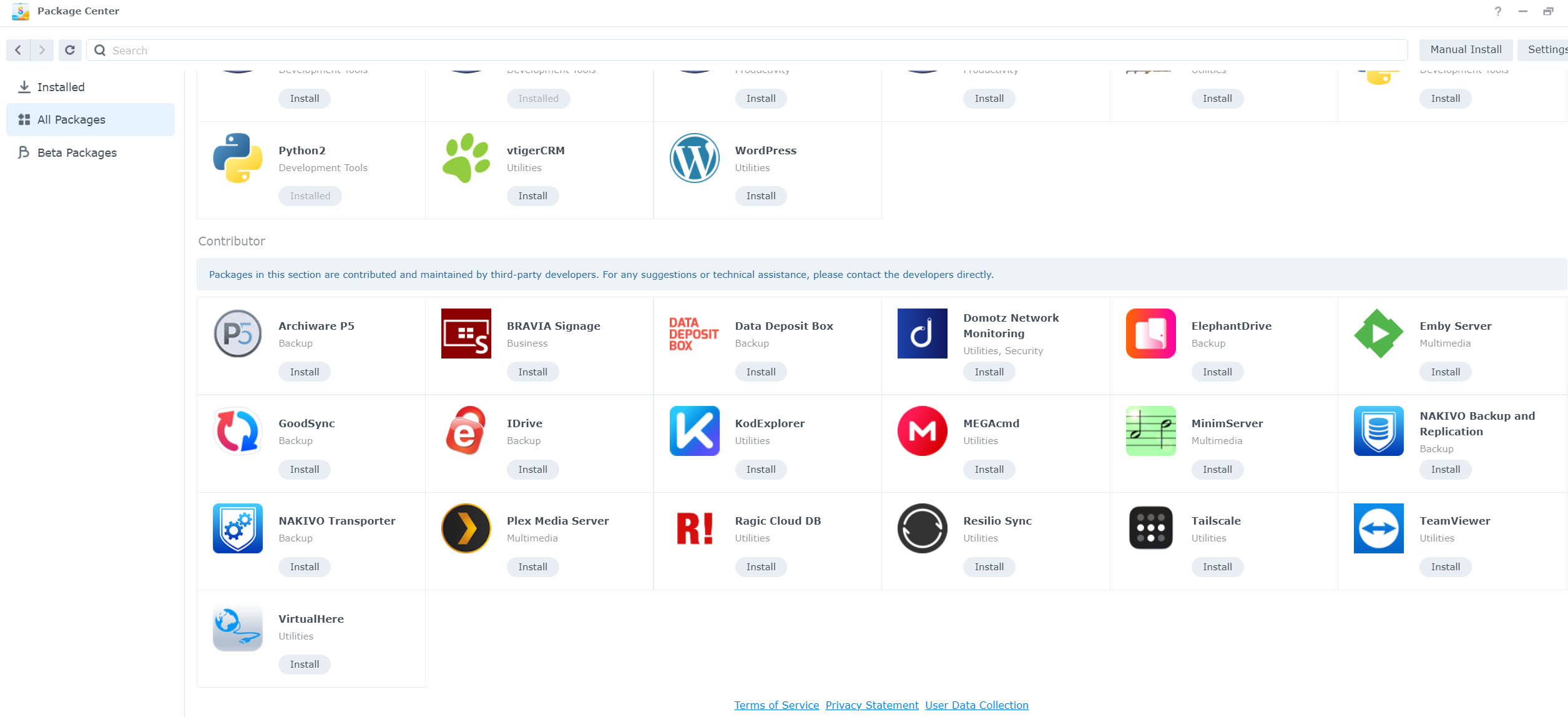Image resolution: width=1568 pixels, height=717 pixels.
Task: Install Emby Server
Action: click(x=1445, y=372)
